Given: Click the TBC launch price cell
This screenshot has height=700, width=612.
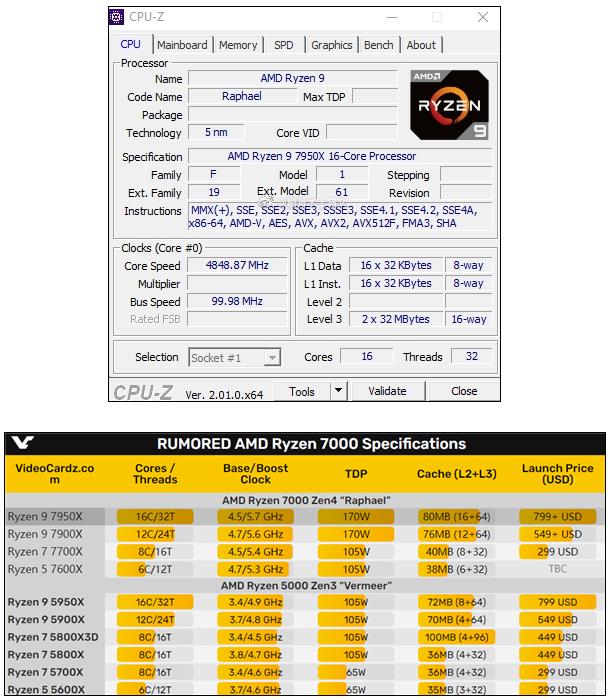Looking at the screenshot, I should click(558, 569).
